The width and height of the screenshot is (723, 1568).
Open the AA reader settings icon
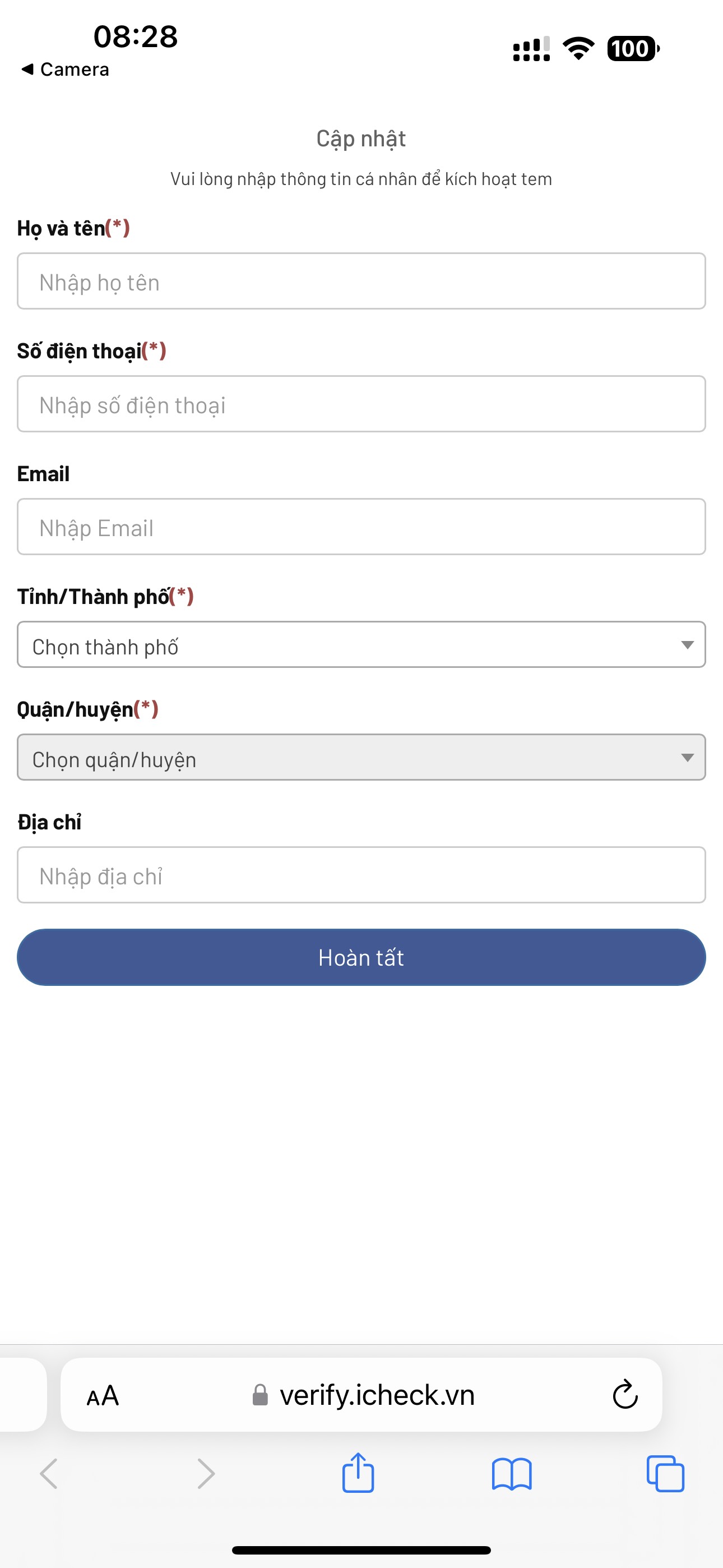point(103,1396)
